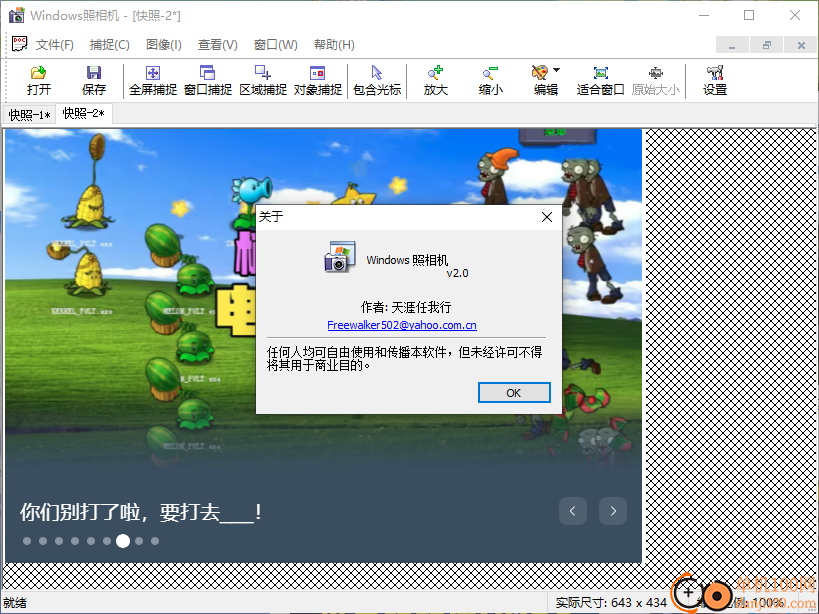The height and width of the screenshot is (614, 819).
Task: Click the last carousel dot in snapshot
Action: click(155, 541)
